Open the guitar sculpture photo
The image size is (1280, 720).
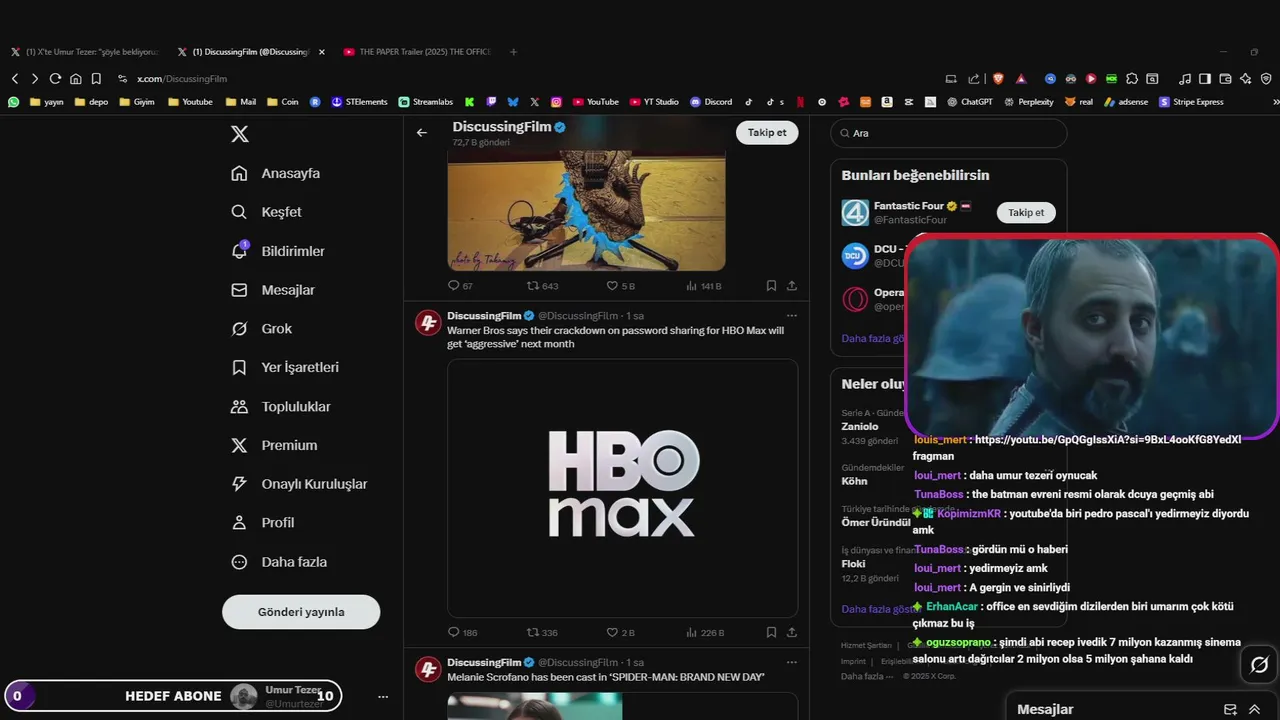586,211
